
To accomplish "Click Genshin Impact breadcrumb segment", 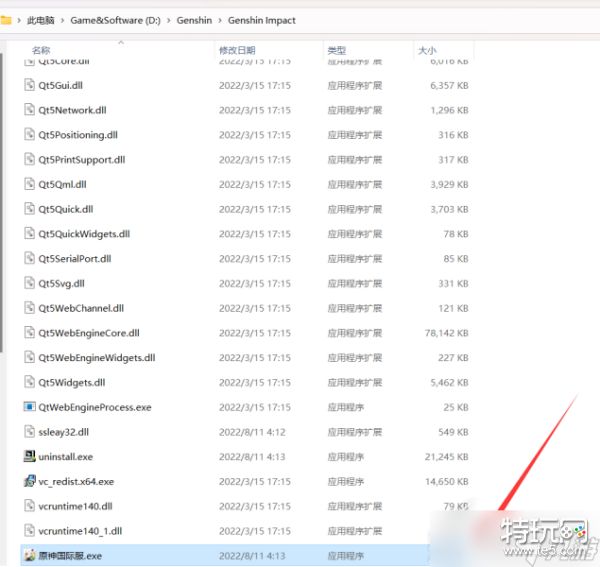I will coord(262,20).
